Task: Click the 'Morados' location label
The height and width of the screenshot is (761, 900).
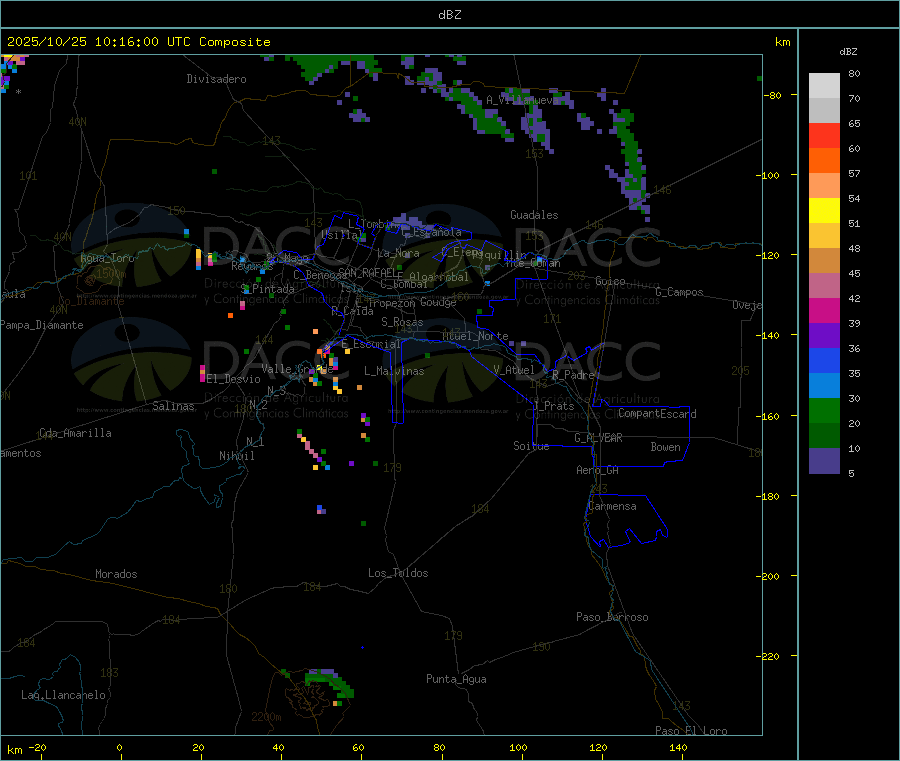Action: tap(117, 574)
